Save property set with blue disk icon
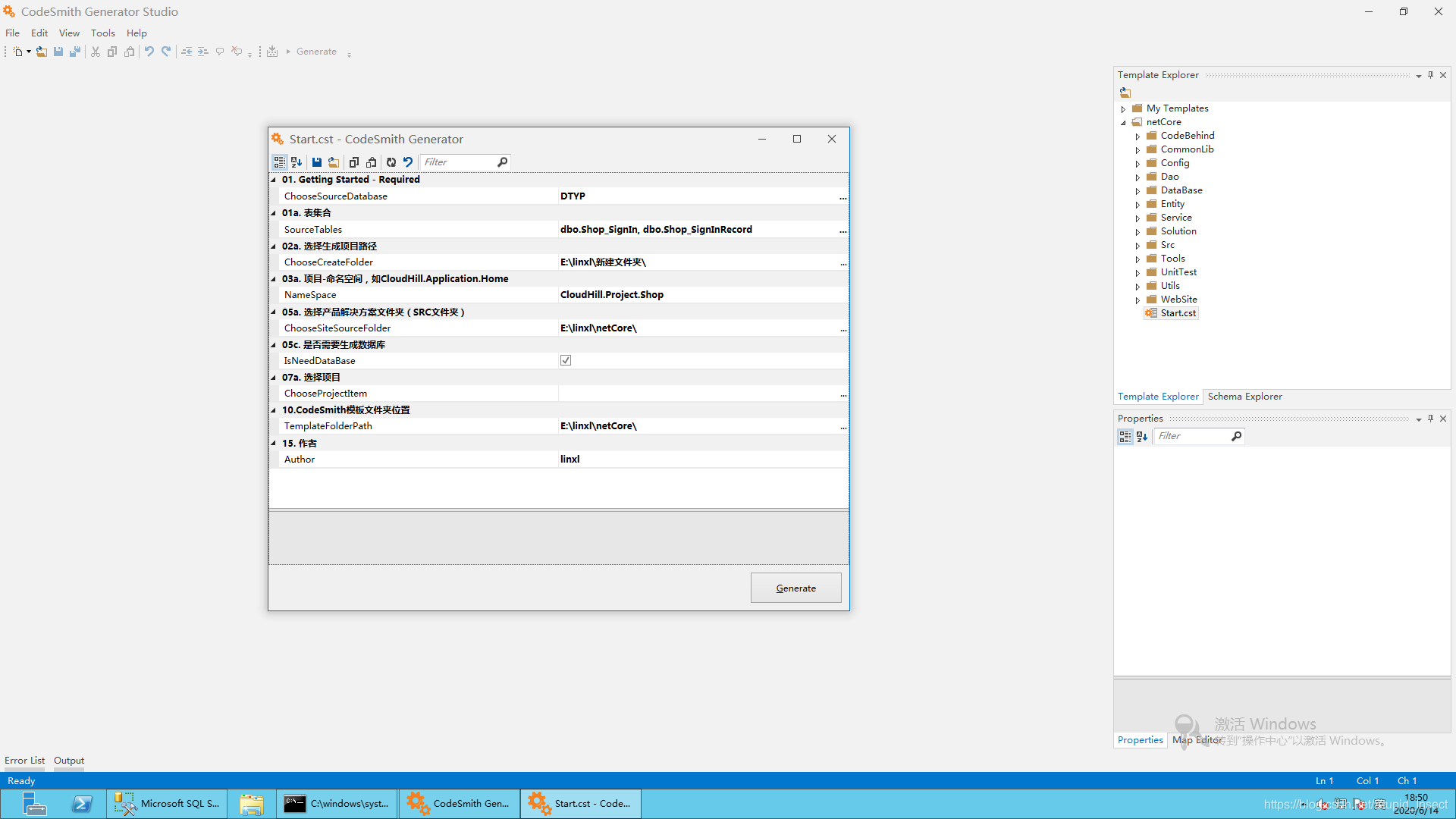 click(x=317, y=162)
